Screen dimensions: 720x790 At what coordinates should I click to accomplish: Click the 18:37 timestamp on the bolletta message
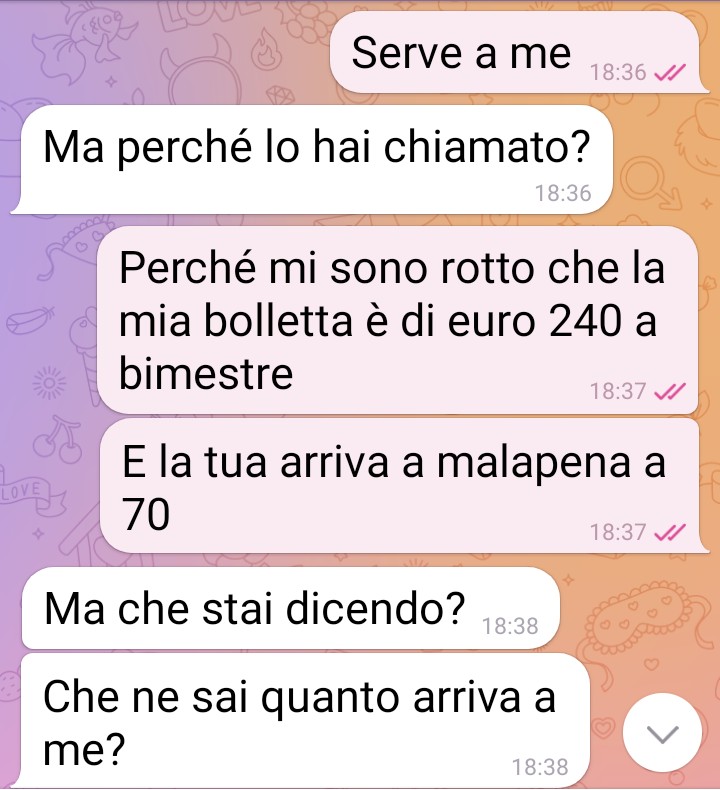coord(618,391)
